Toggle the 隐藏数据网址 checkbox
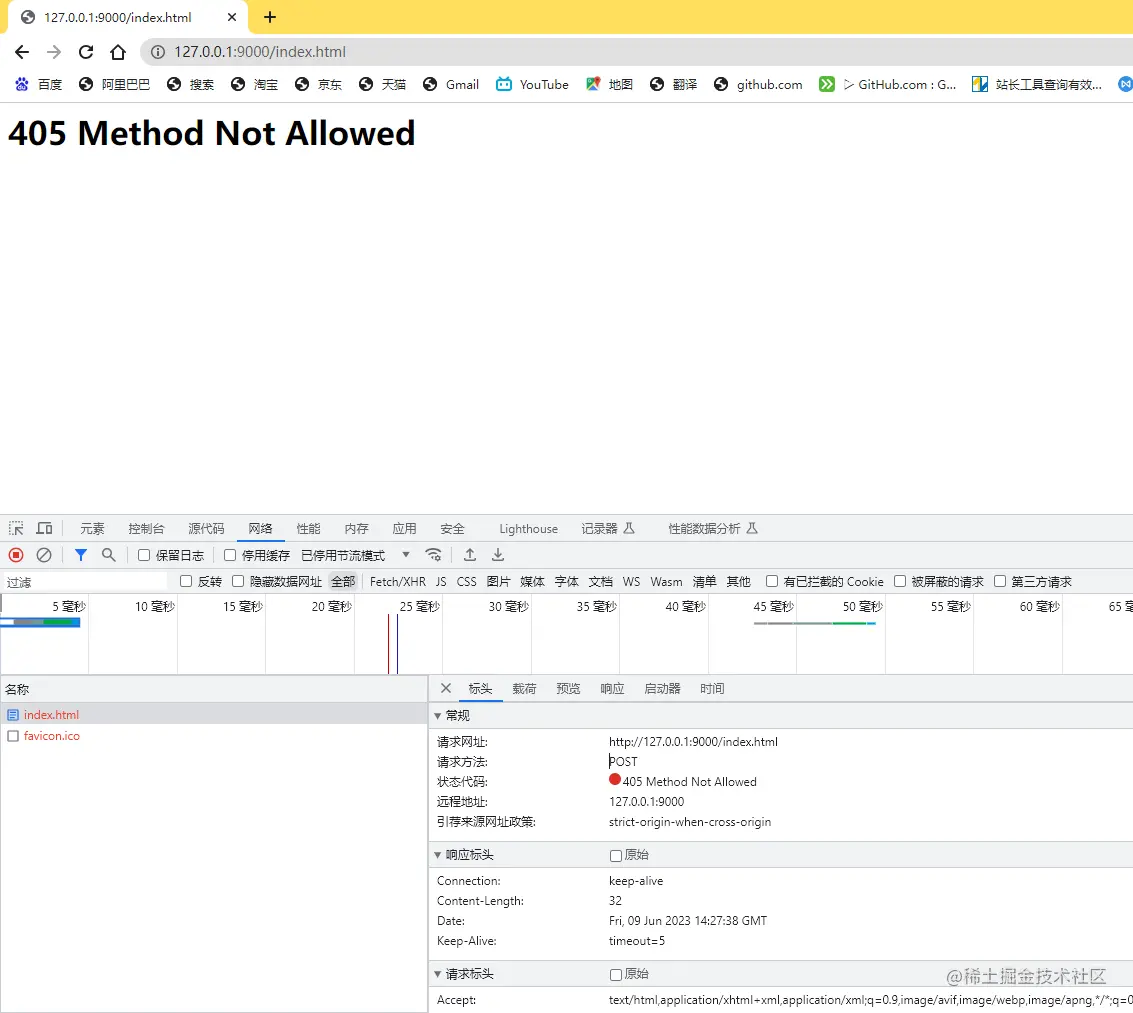1133x1013 pixels. [238, 581]
